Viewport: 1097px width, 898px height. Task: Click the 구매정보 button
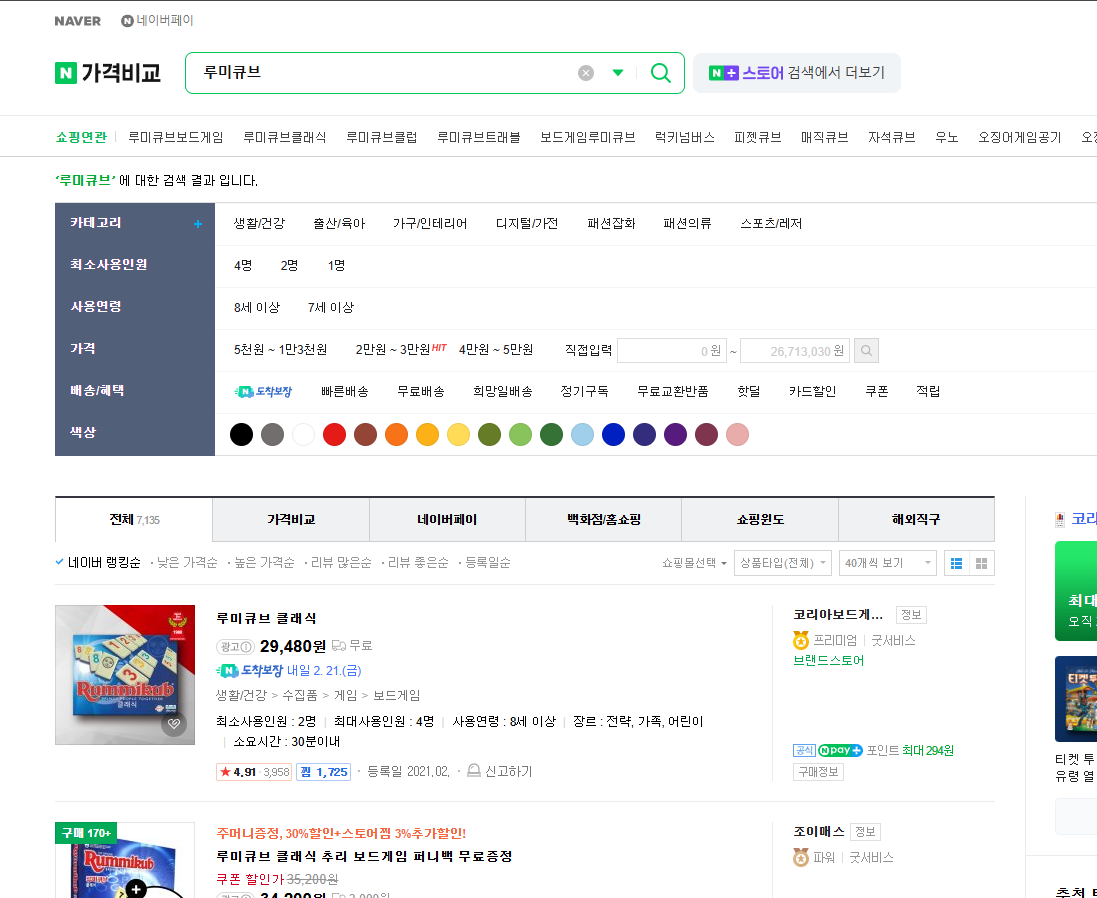[818, 771]
